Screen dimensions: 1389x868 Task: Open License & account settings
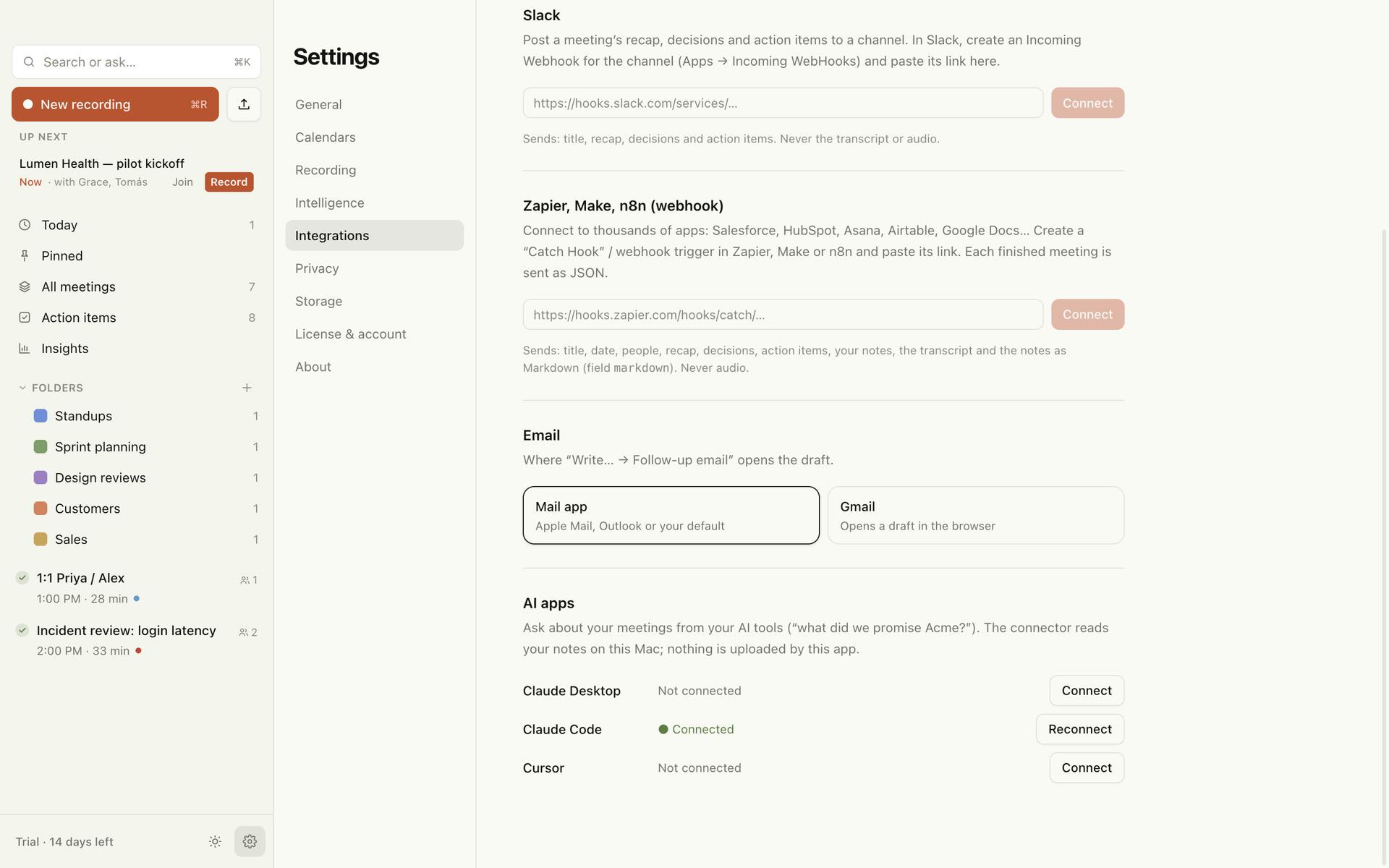click(374, 333)
